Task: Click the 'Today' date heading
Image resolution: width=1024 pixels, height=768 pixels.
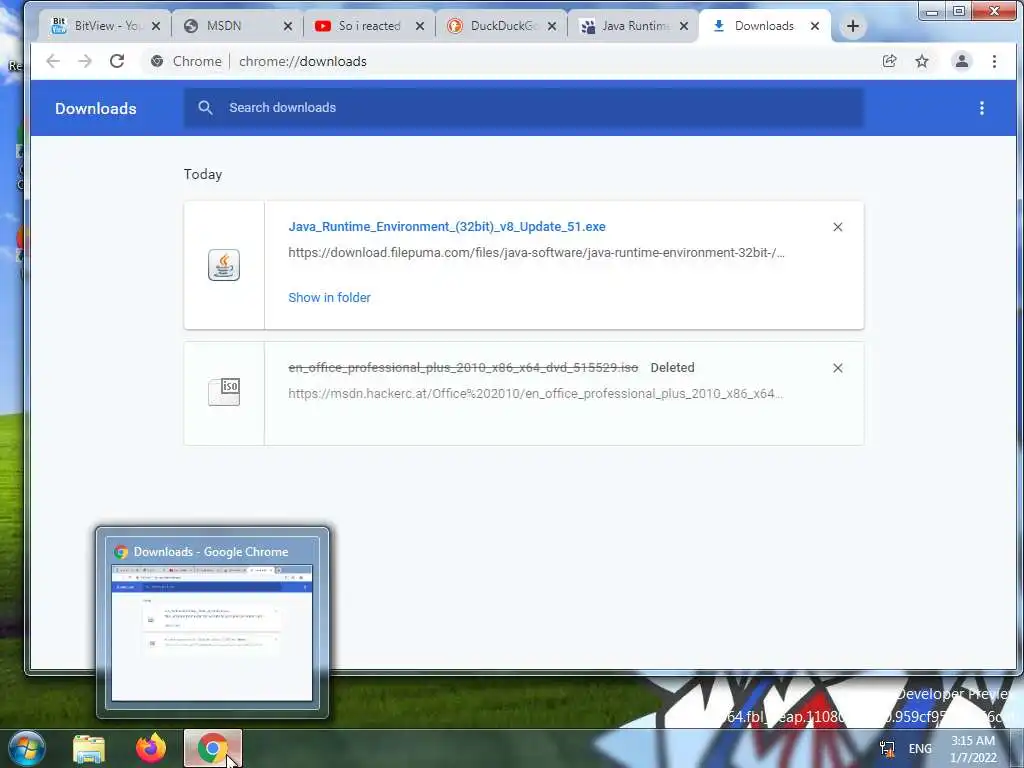Action: (202, 174)
